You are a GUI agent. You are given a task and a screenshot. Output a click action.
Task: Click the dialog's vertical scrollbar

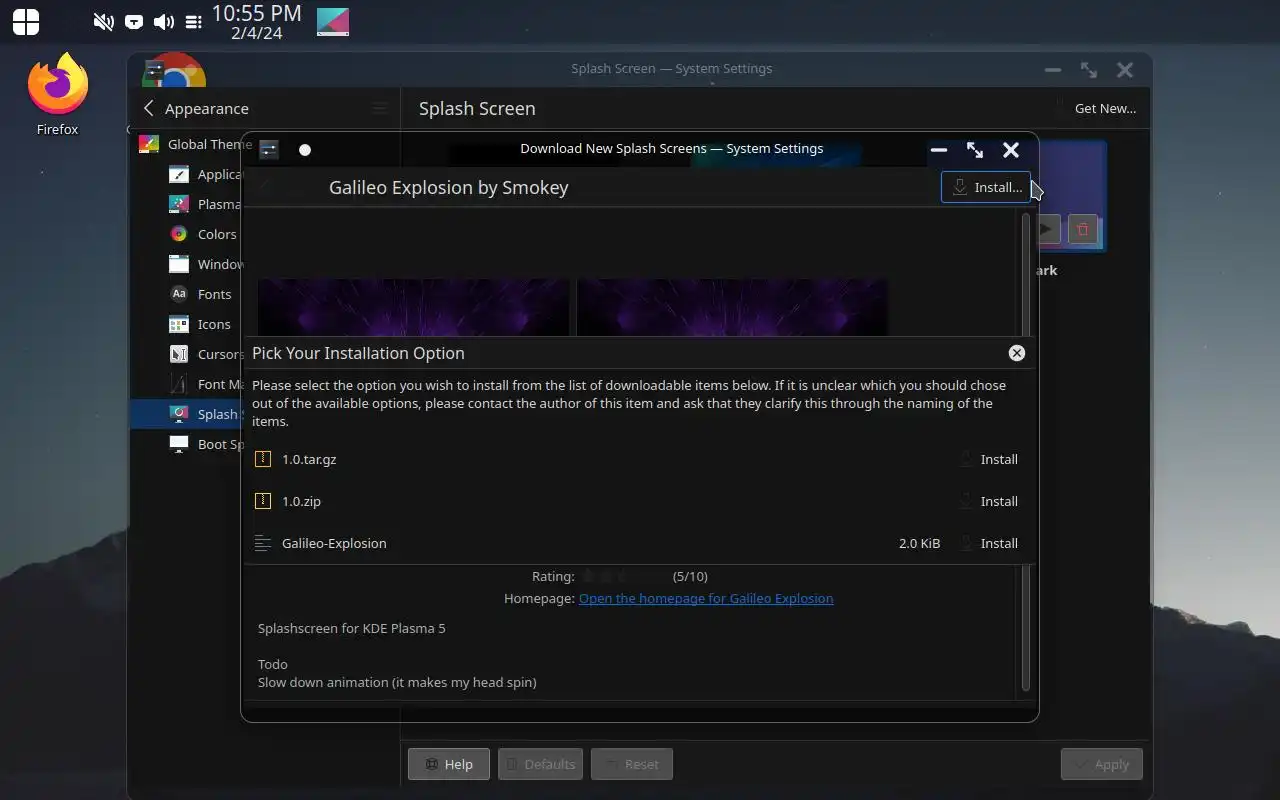1025,450
